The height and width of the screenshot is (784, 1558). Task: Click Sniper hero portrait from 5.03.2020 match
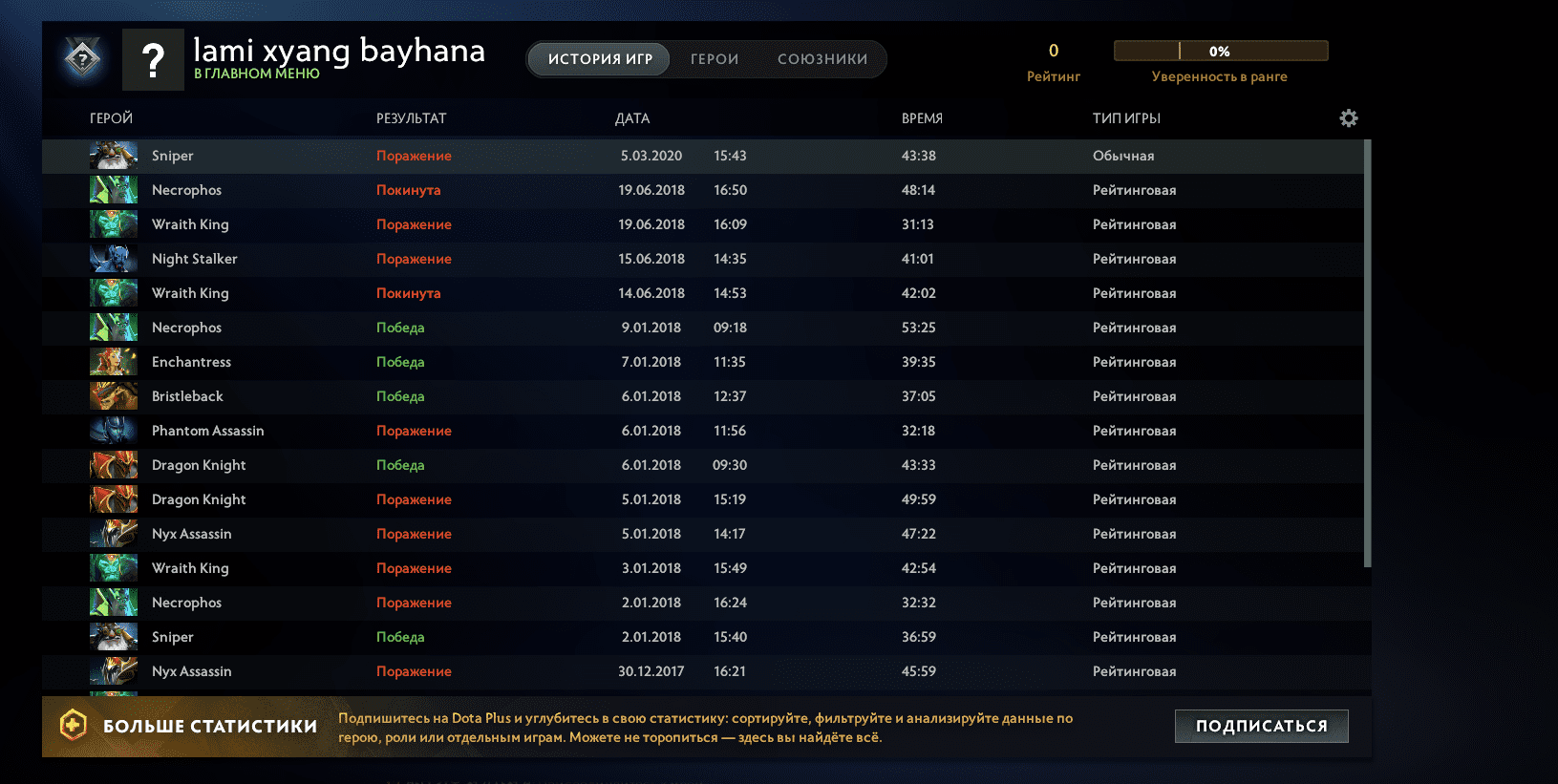coord(113,156)
